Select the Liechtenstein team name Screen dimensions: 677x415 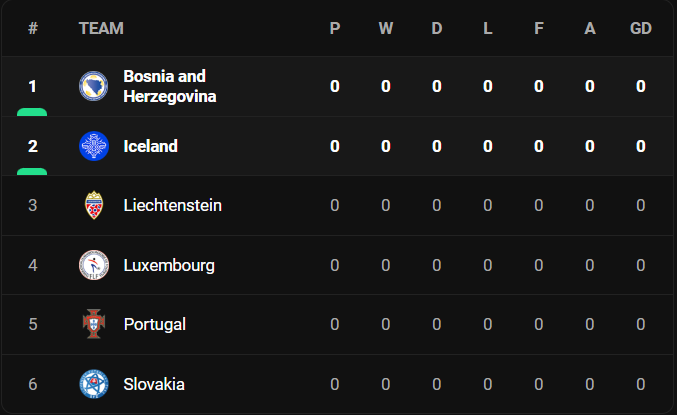[x=172, y=205]
